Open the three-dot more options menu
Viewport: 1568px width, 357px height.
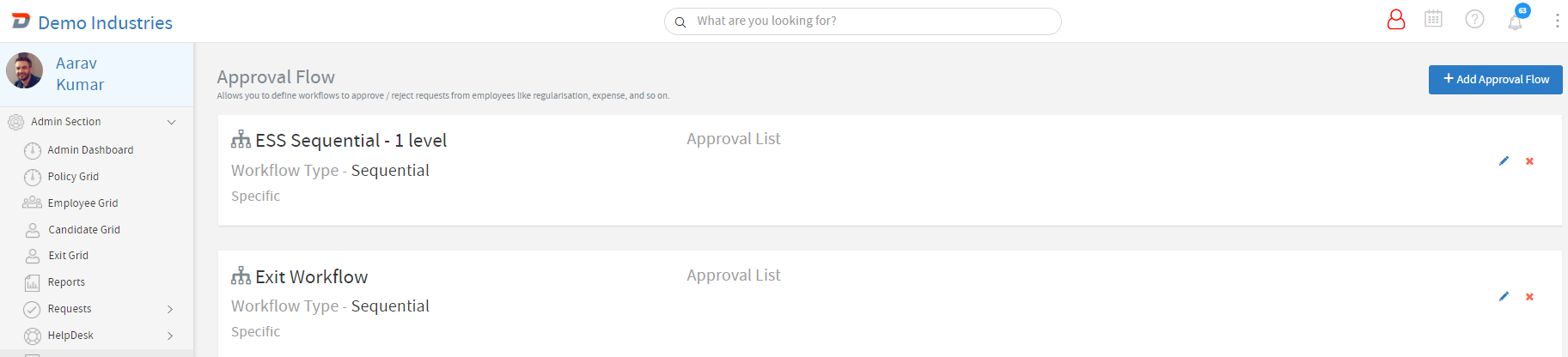[x=1557, y=20]
